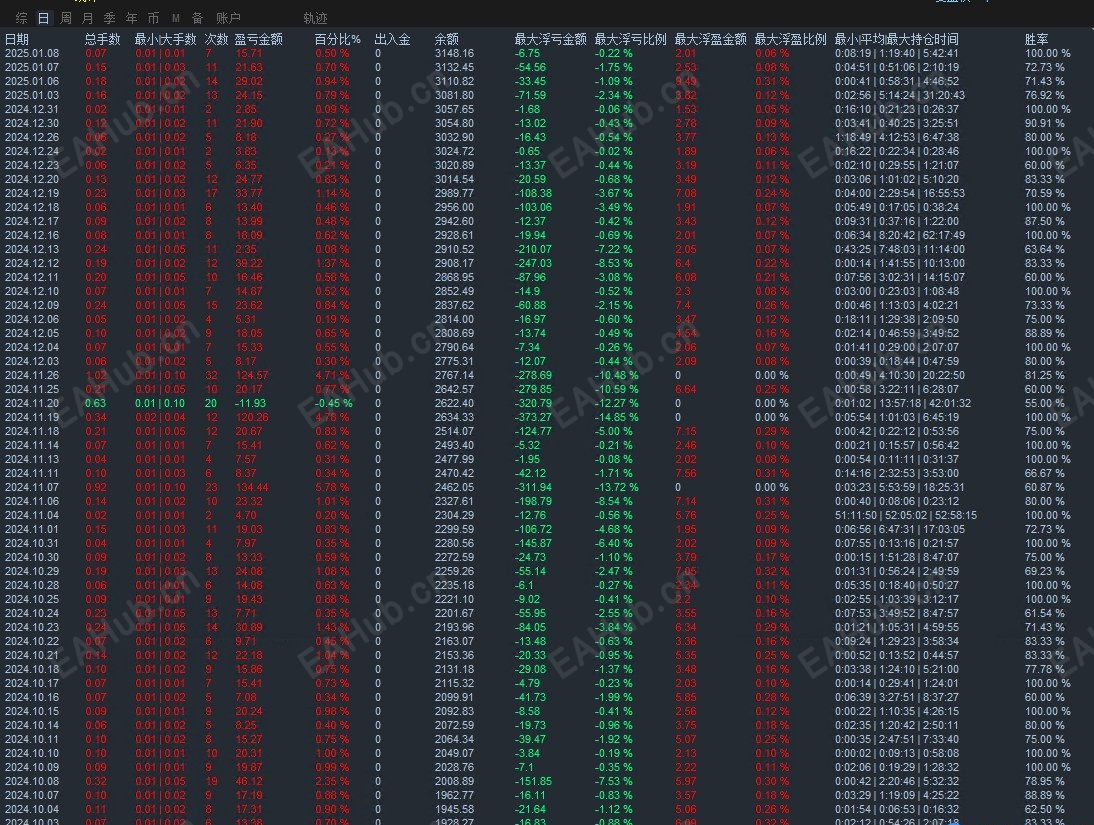Select the 2025.01.03 date row
Viewport: 1094px width, 825px height.
(32, 95)
